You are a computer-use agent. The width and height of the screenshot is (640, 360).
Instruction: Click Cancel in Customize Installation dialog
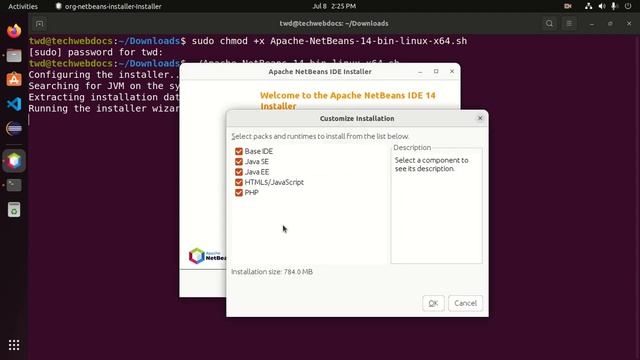(465, 303)
